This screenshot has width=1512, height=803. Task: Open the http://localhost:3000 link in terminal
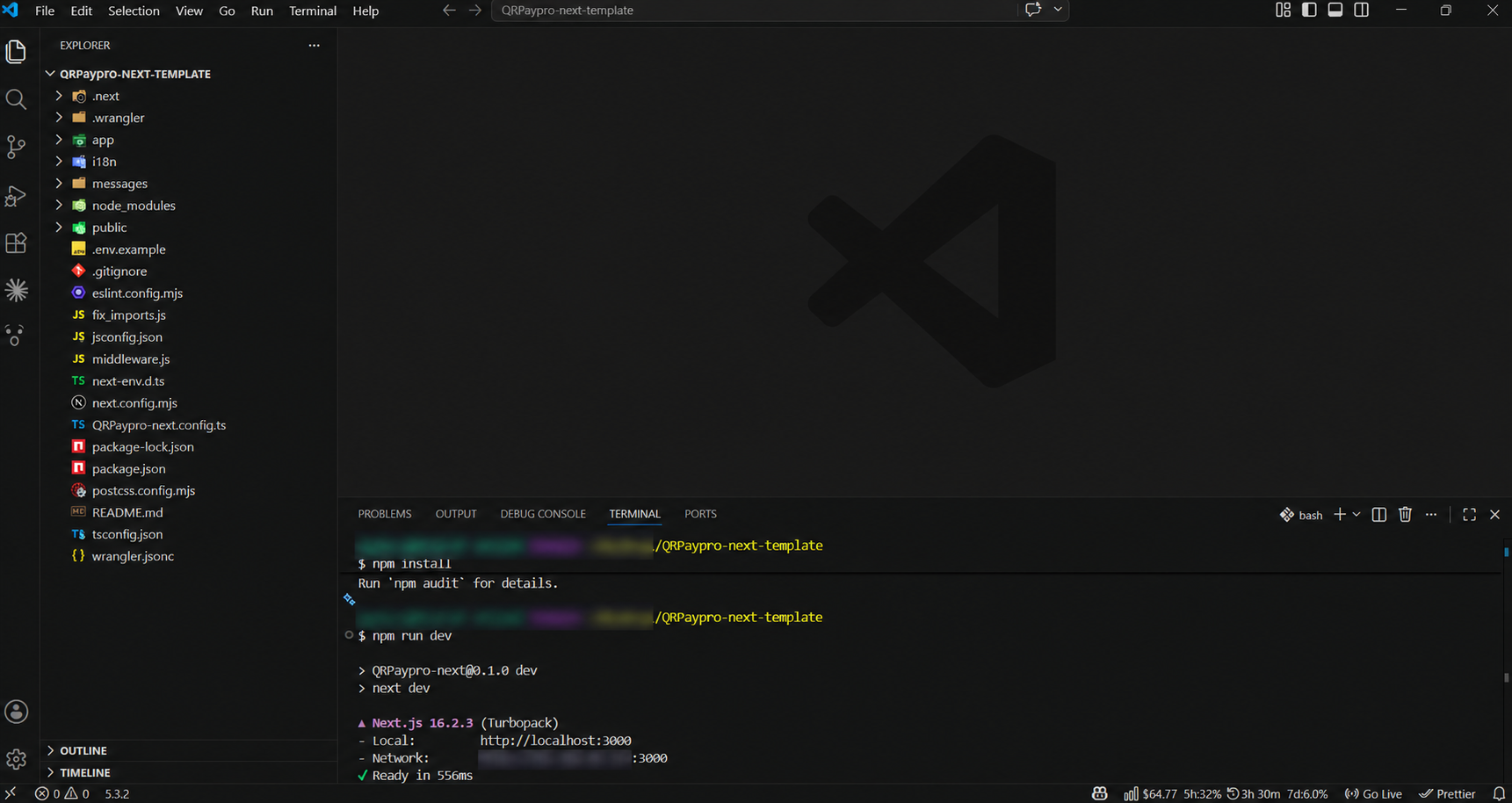click(555, 741)
